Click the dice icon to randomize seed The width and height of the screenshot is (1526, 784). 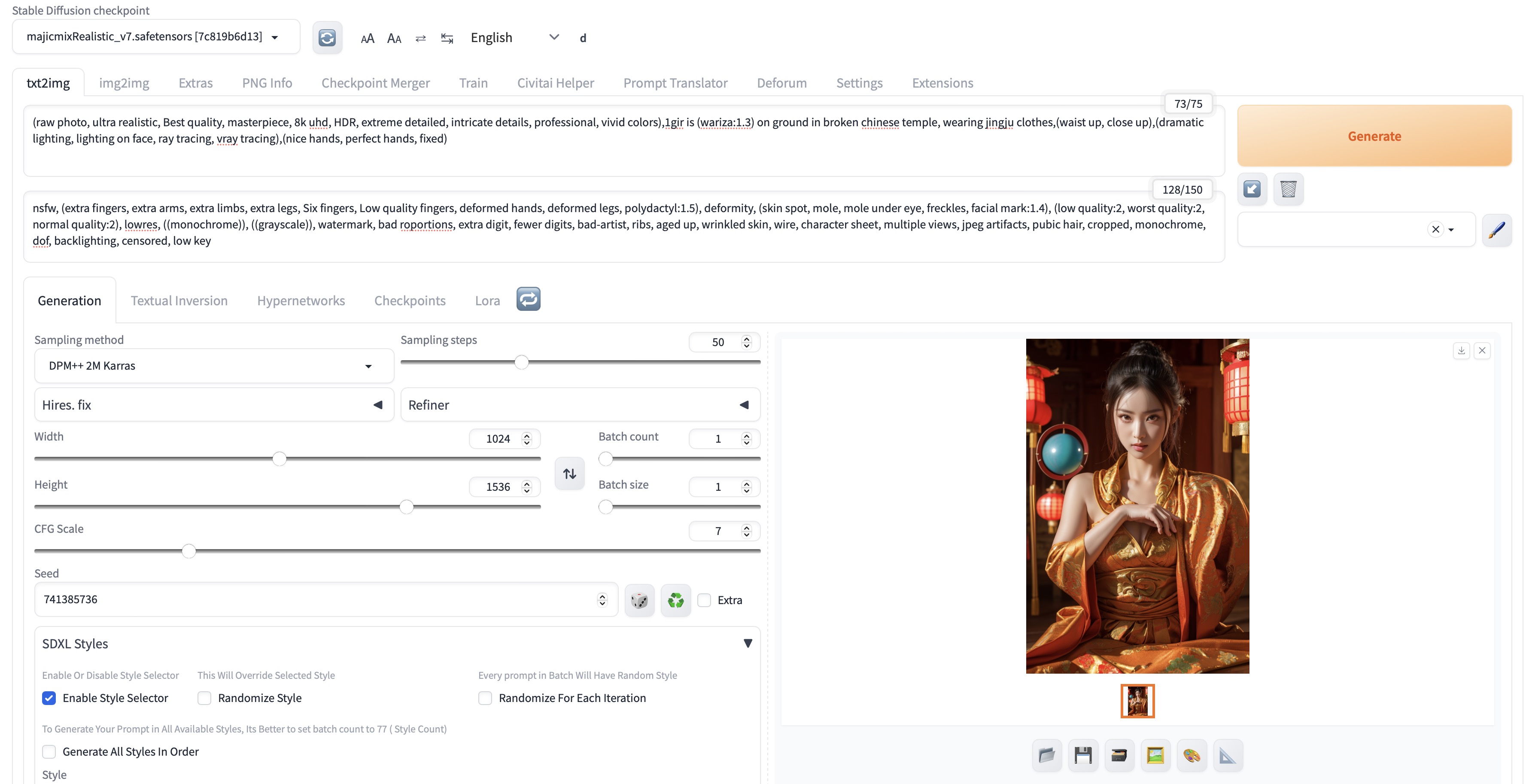[639, 600]
